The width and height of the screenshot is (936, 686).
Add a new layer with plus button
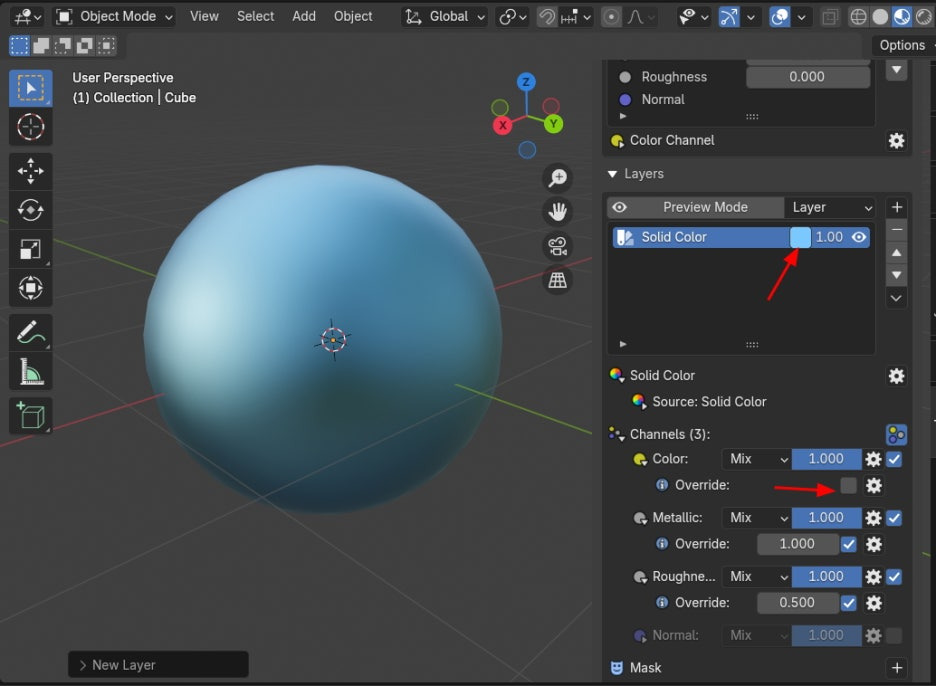(x=896, y=207)
